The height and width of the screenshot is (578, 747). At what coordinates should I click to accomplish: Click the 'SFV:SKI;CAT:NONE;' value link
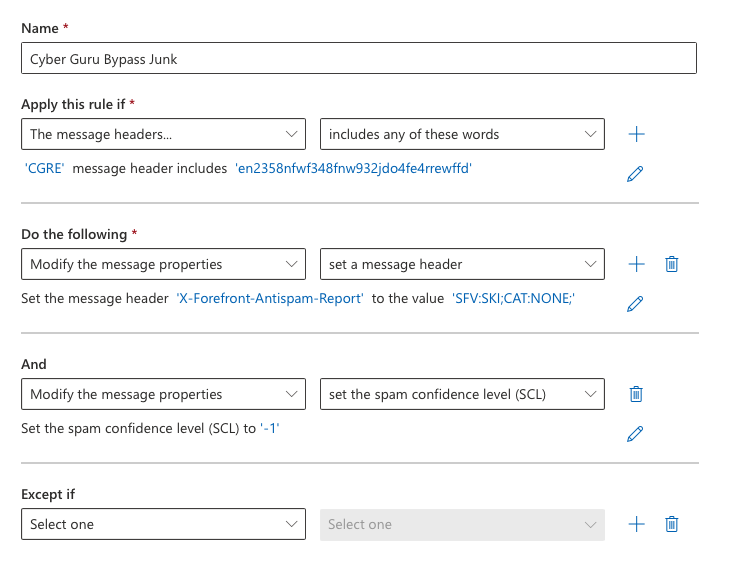click(x=513, y=299)
